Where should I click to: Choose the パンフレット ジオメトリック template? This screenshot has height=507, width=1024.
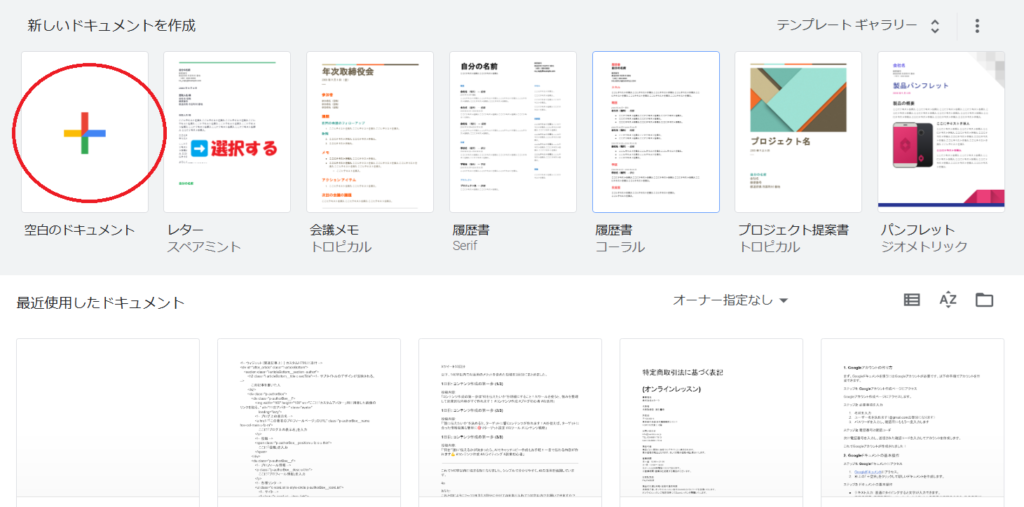coord(941,132)
